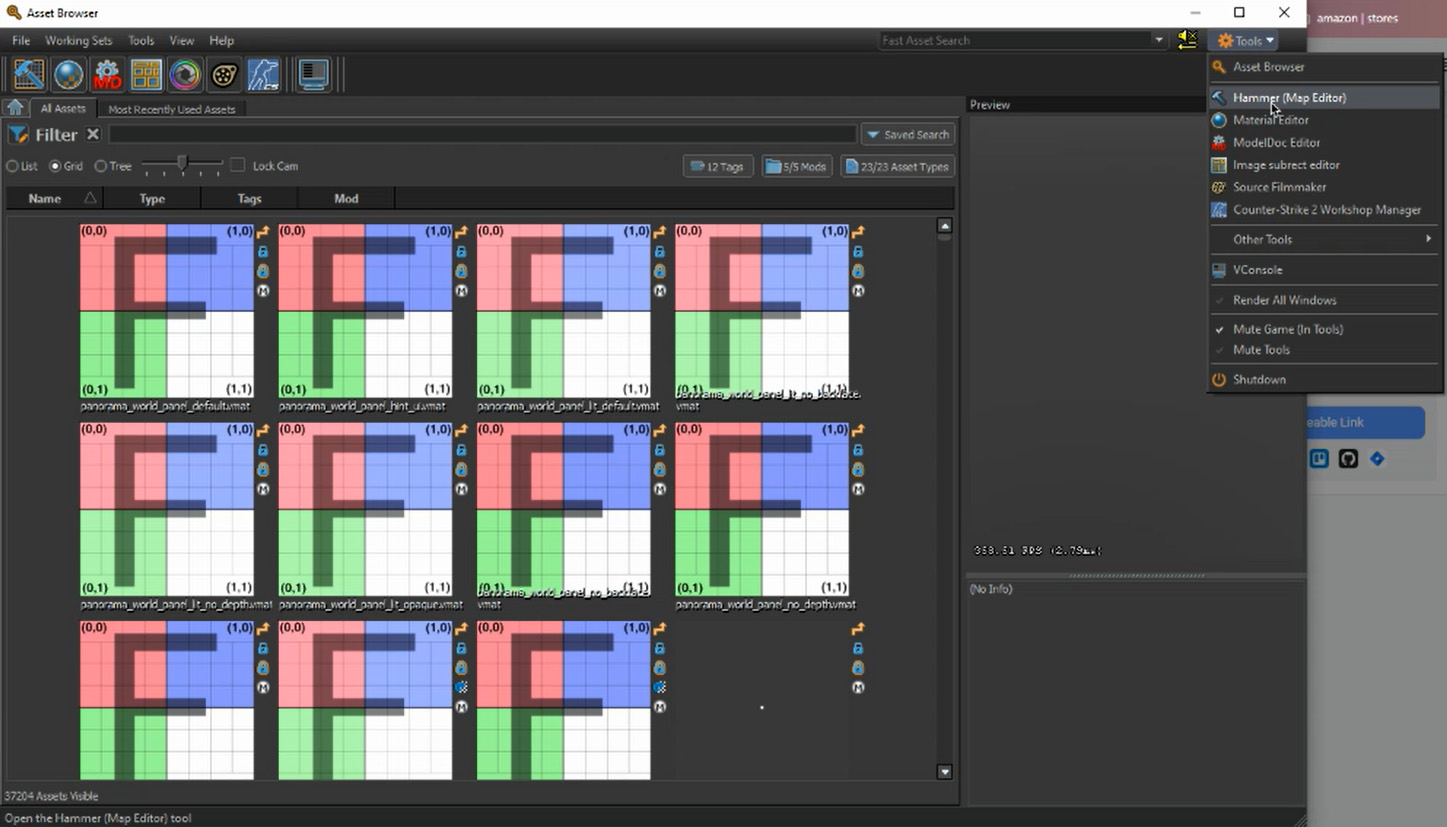Open VConsole from the toolbar monitor icon
Image resolution: width=1447 pixels, height=827 pixels.
[313, 75]
